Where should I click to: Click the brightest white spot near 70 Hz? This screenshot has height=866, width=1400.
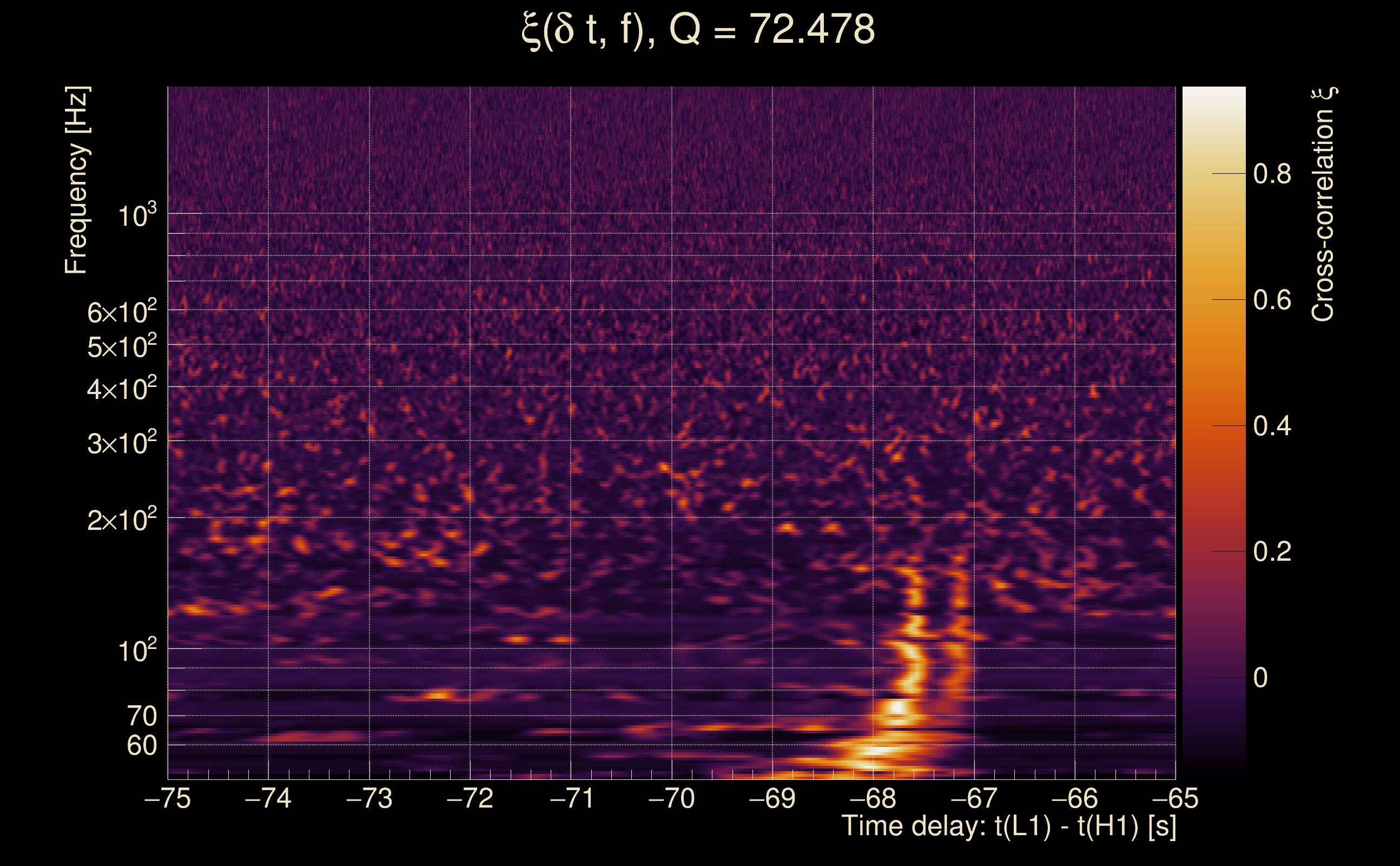point(897,707)
